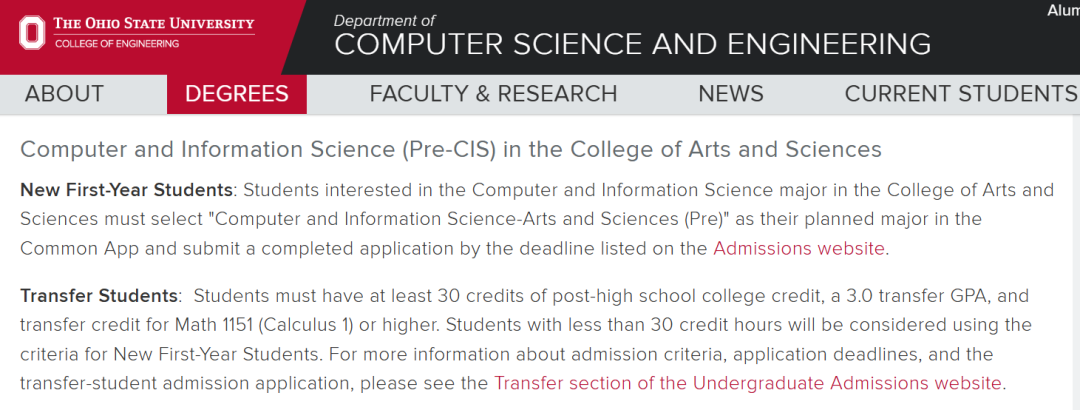Click the Computer Science and Engineering site title

coord(632,44)
